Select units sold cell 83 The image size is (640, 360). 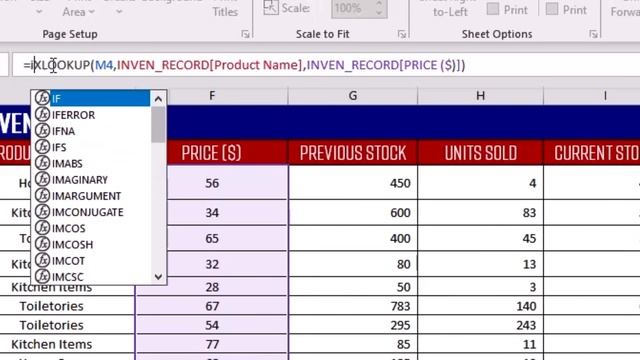click(x=480, y=212)
